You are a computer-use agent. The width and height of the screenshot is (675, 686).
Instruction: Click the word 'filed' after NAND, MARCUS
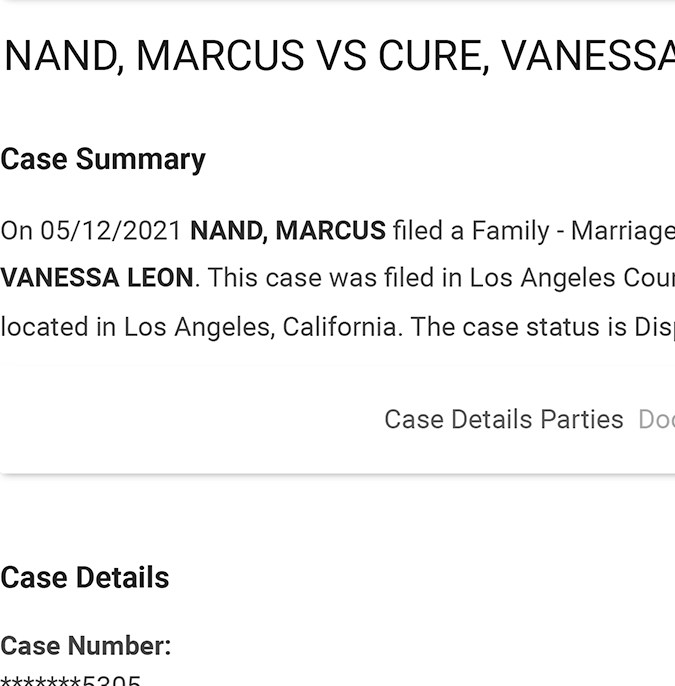(417, 231)
